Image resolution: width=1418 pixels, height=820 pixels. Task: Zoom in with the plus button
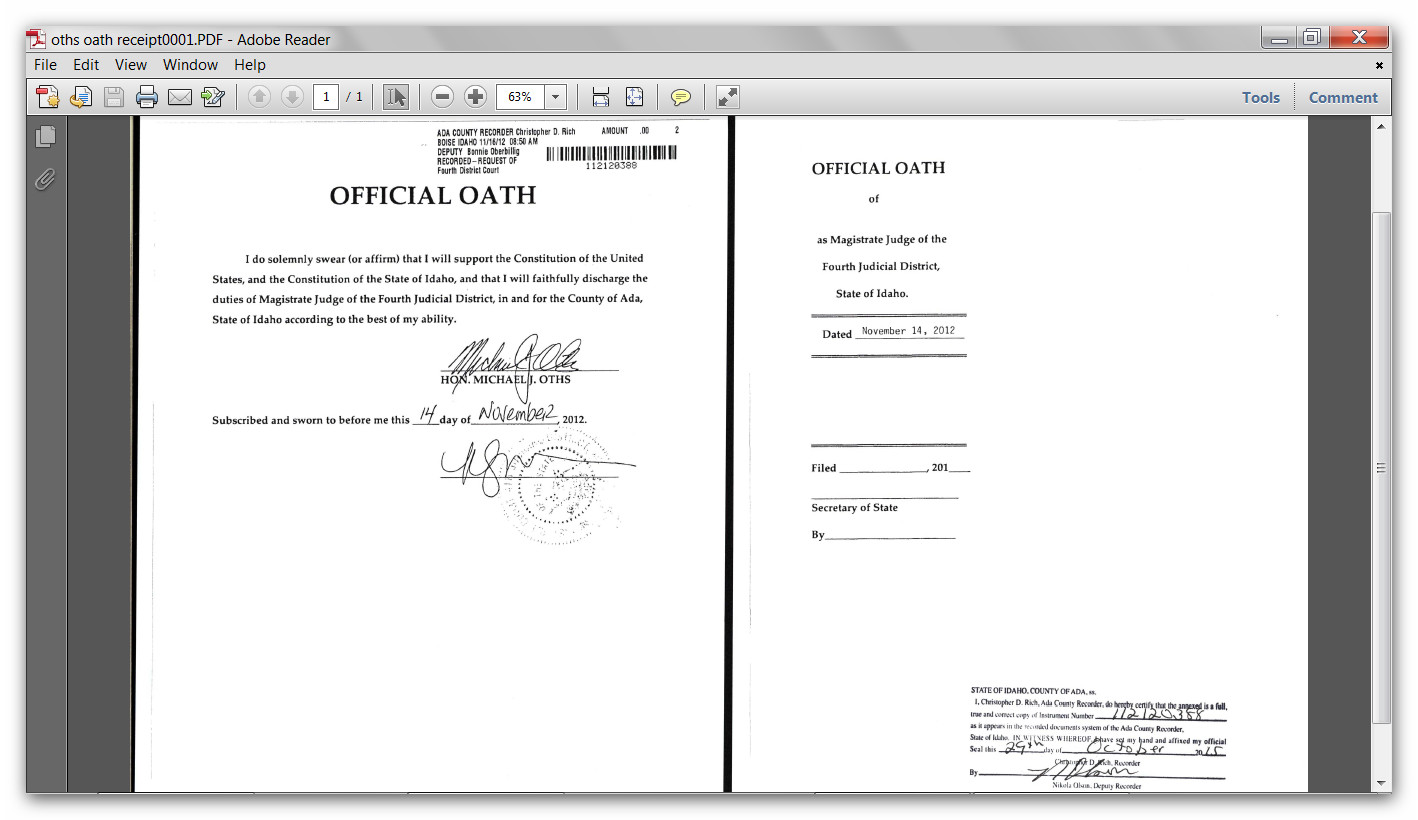476,97
